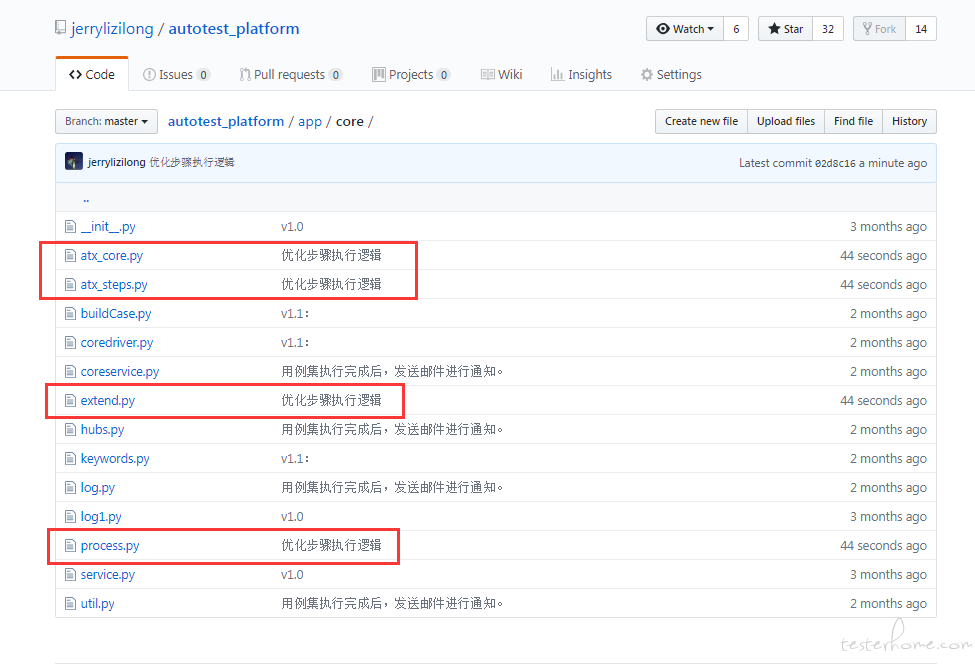Screen dimensions: 975x664
Task: Open the service.py file
Action: point(108,574)
